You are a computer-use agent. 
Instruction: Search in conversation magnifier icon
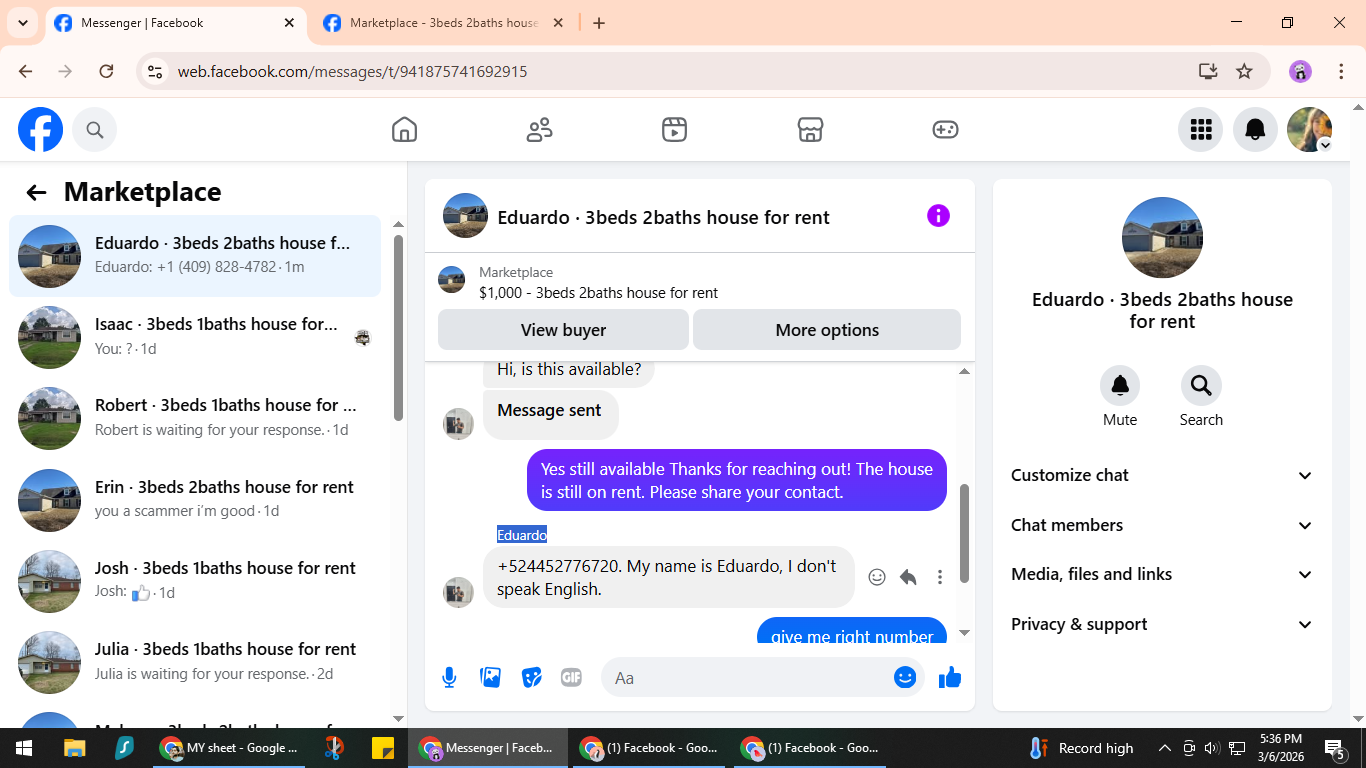tap(1201, 385)
